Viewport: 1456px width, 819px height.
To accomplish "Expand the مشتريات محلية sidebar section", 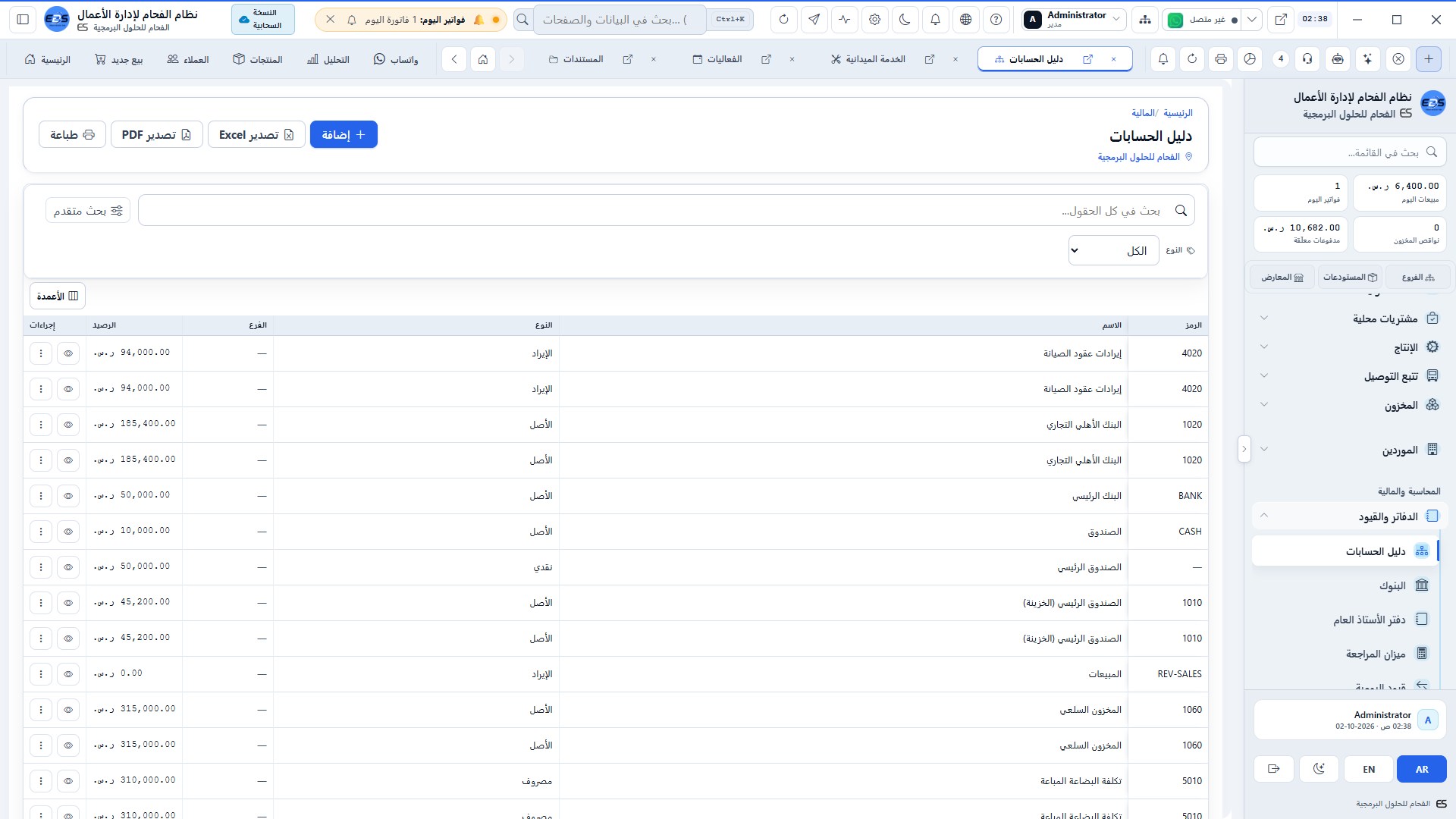I will (x=1350, y=318).
